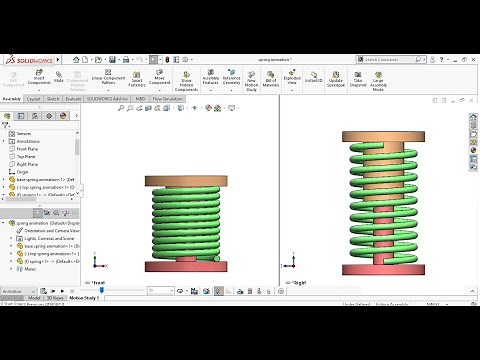
Task: Open the SOLIDWORKS Add-Ins tab
Action: 107,99
